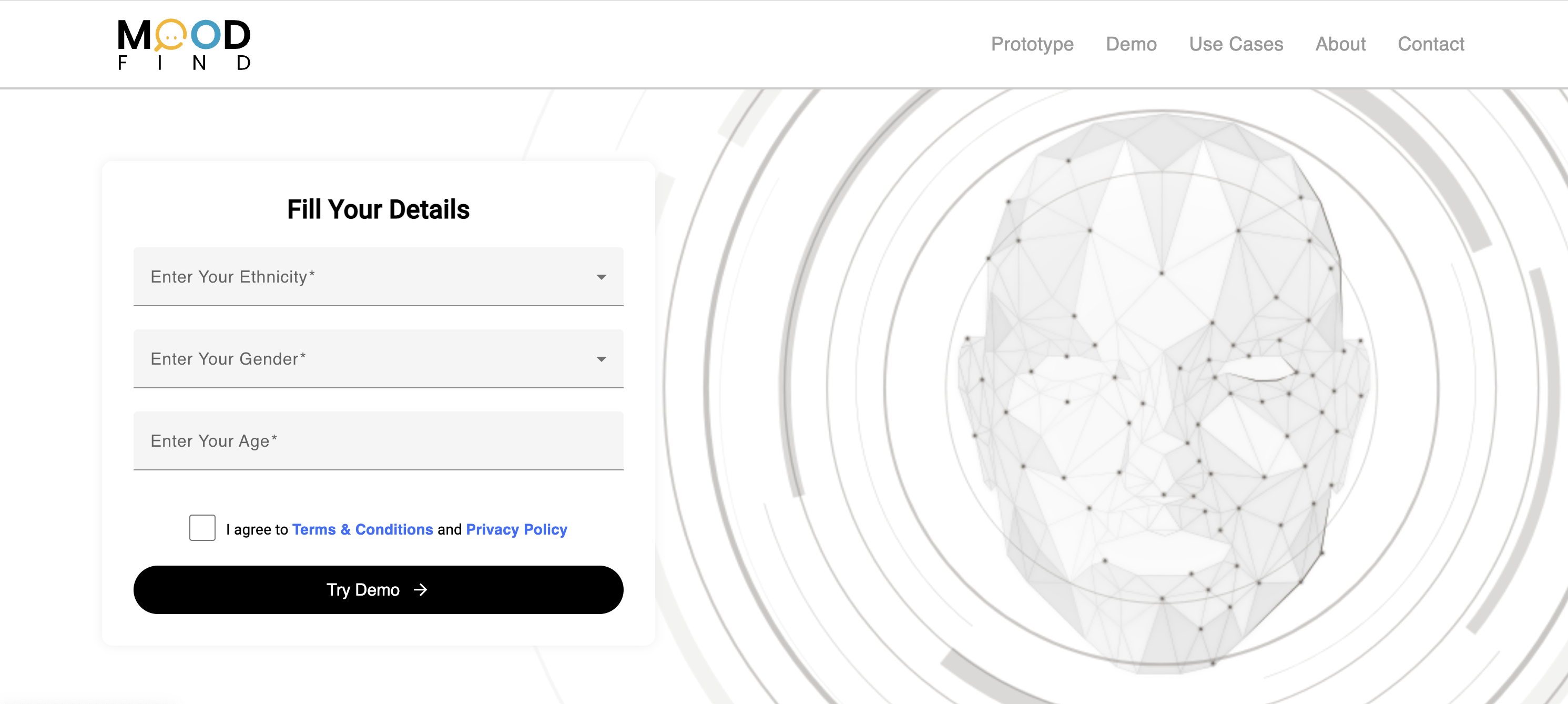This screenshot has height=704, width=1568.
Task: Open the Use Cases nav item
Action: [1236, 44]
